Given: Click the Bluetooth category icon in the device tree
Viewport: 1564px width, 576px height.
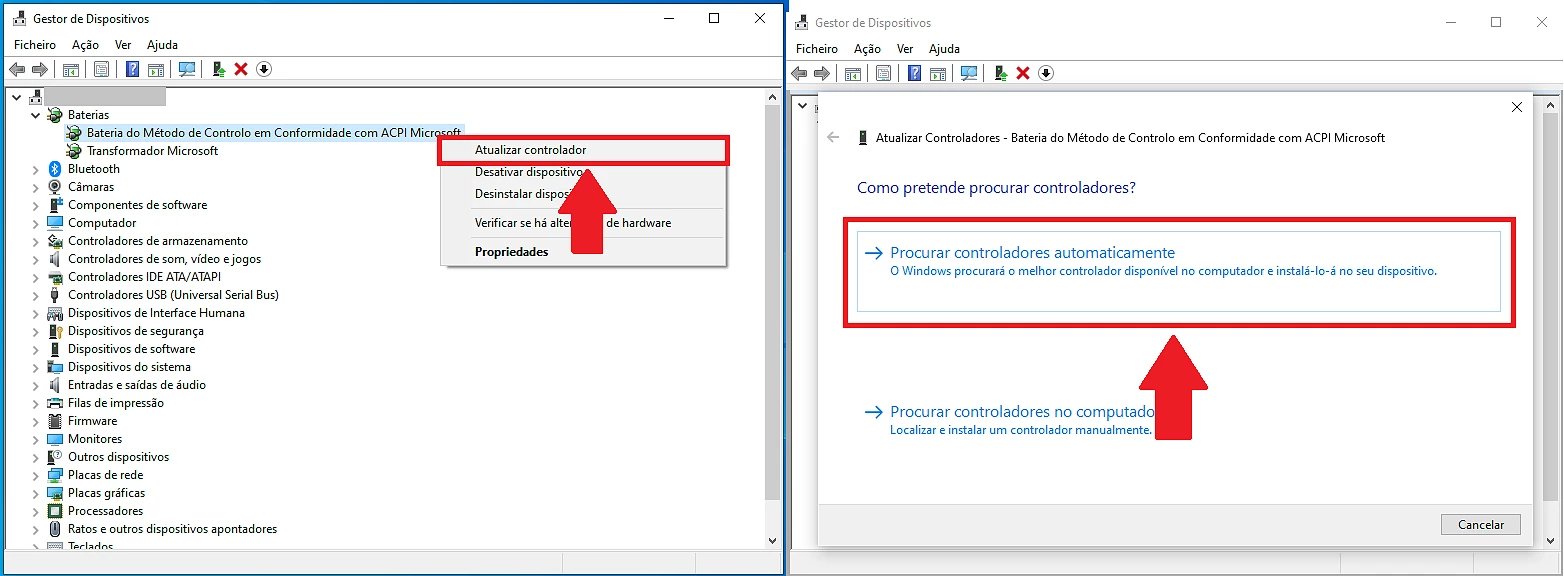Looking at the screenshot, I should pyautogui.click(x=55, y=169).
